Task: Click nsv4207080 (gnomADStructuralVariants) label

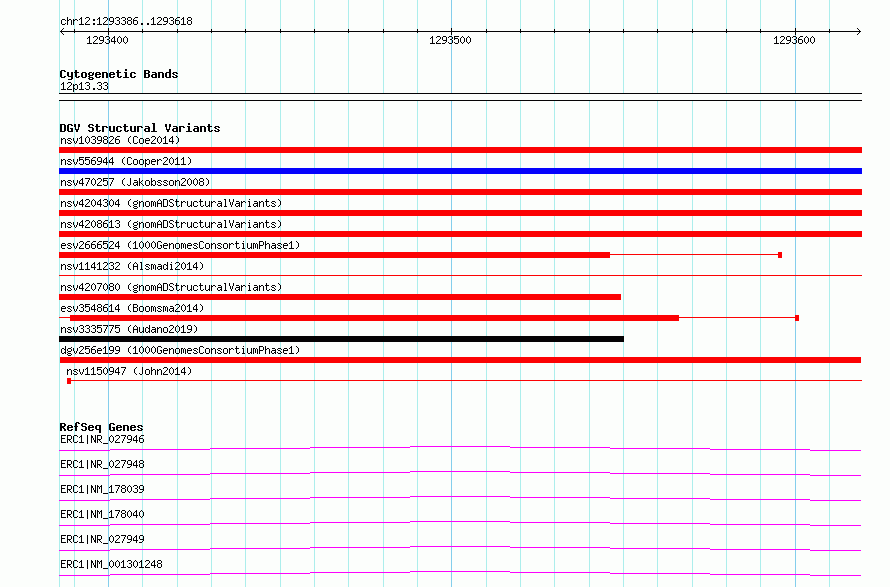Action: point(171,287)
